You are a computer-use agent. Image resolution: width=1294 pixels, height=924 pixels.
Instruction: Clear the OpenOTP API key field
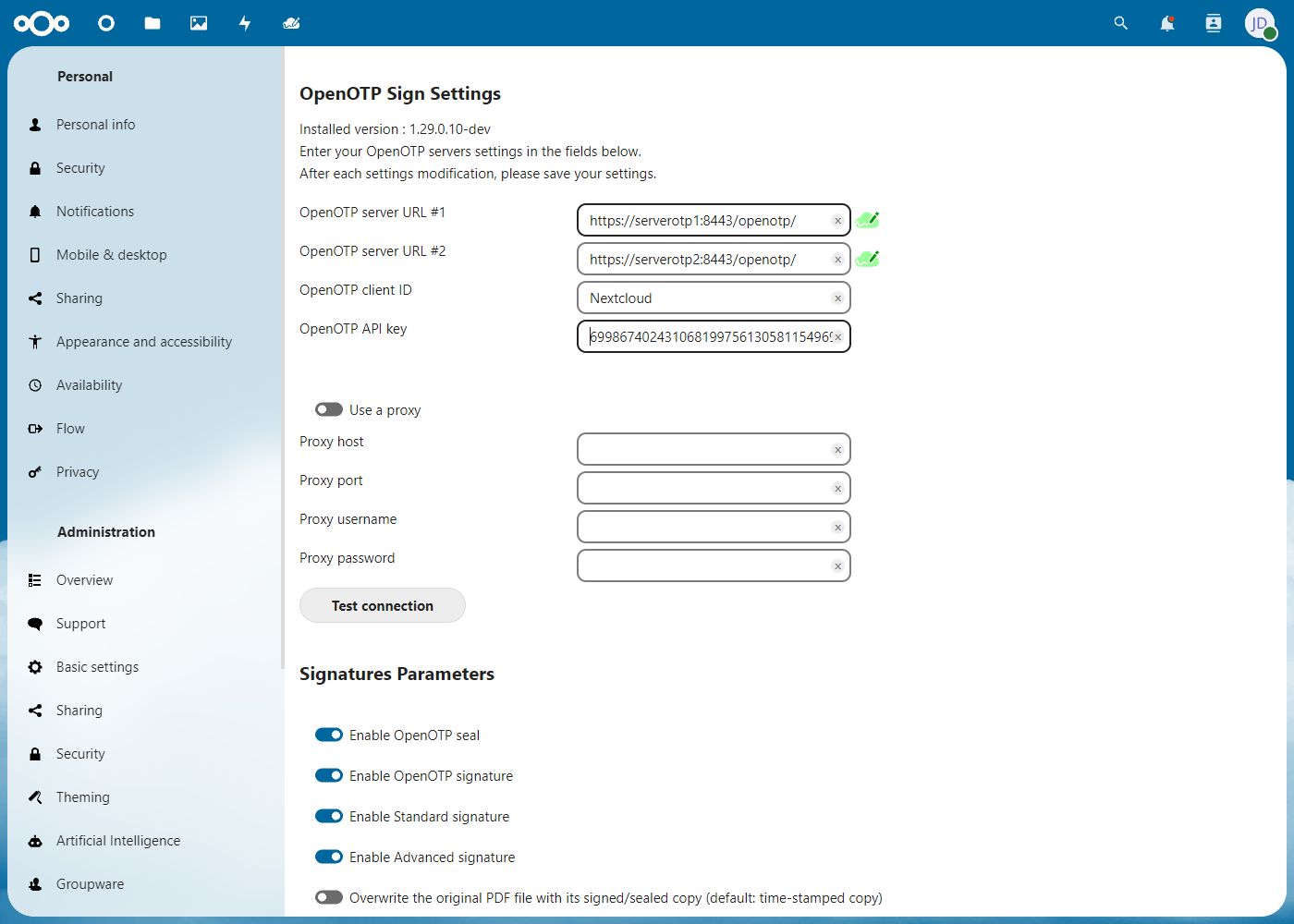coord(837,337)
